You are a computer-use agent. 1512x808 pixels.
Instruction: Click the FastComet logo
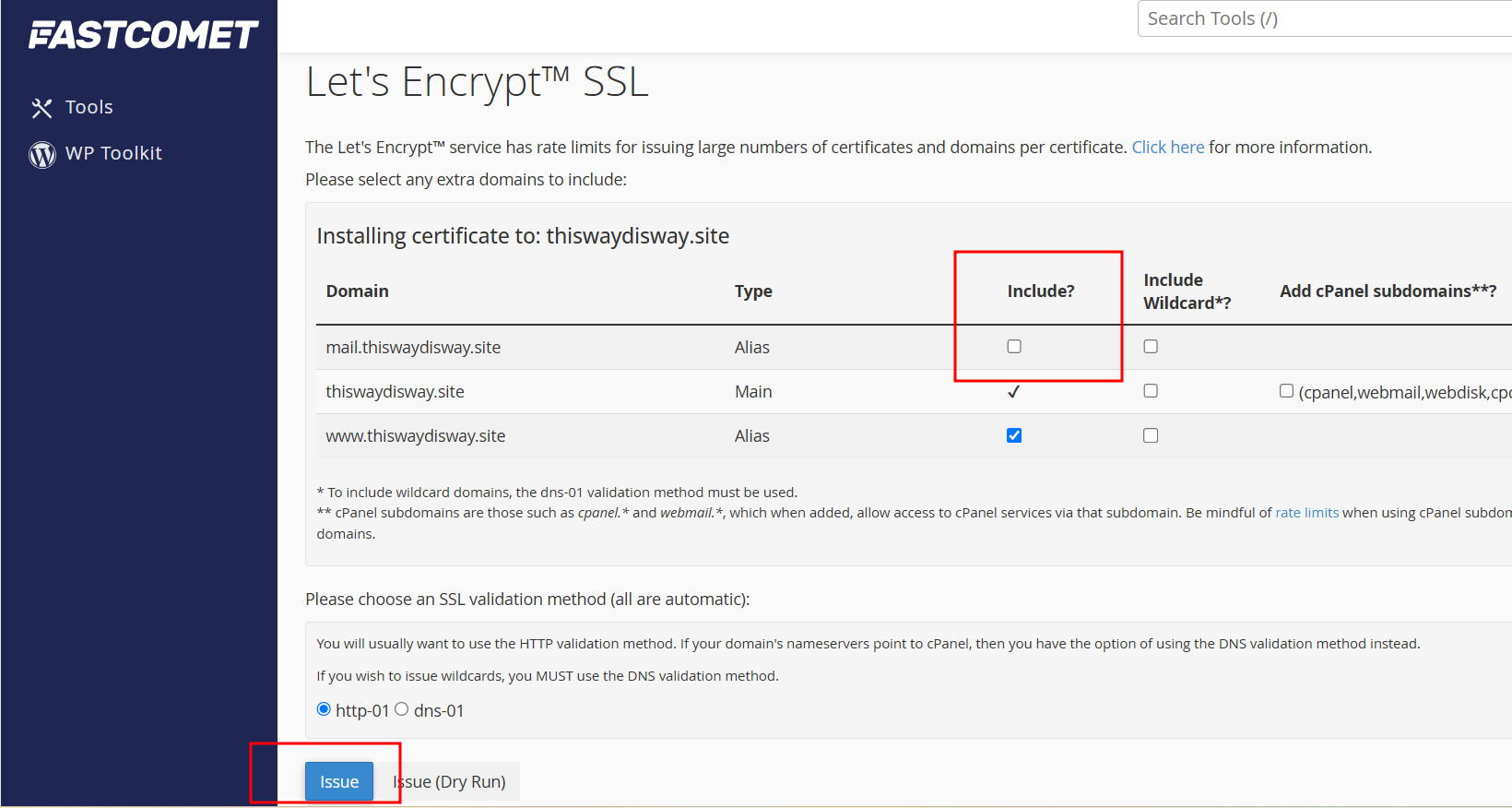tap(143, 35)
